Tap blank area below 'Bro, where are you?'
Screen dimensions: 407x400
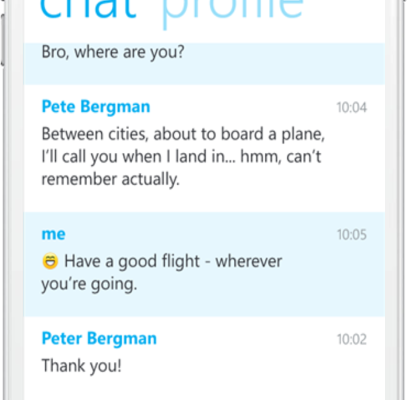(x=204, y=74)
